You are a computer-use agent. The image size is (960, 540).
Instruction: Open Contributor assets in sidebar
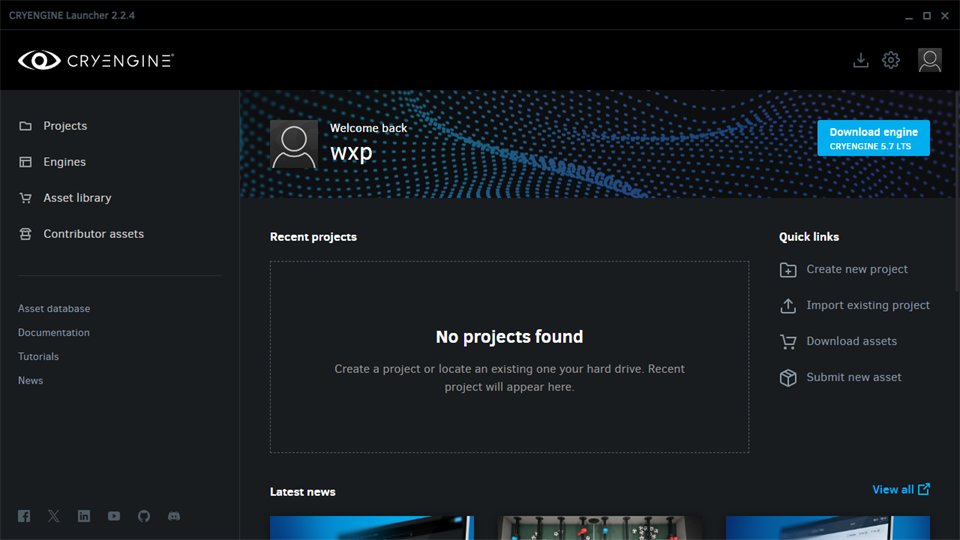81,234
